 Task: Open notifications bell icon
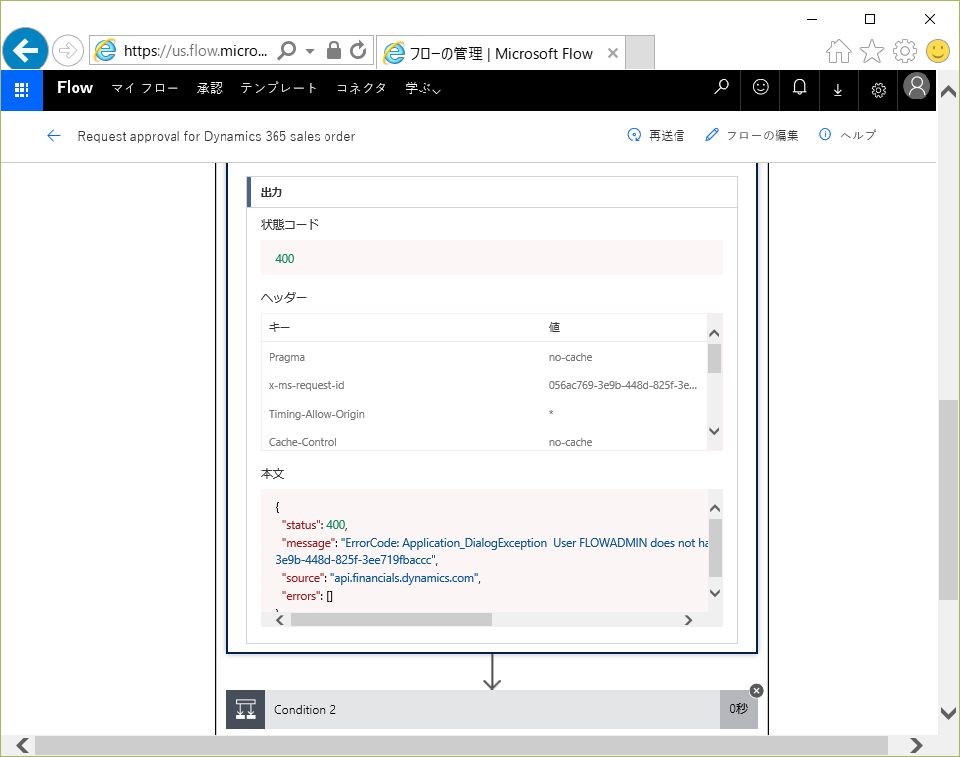(800, 88)
